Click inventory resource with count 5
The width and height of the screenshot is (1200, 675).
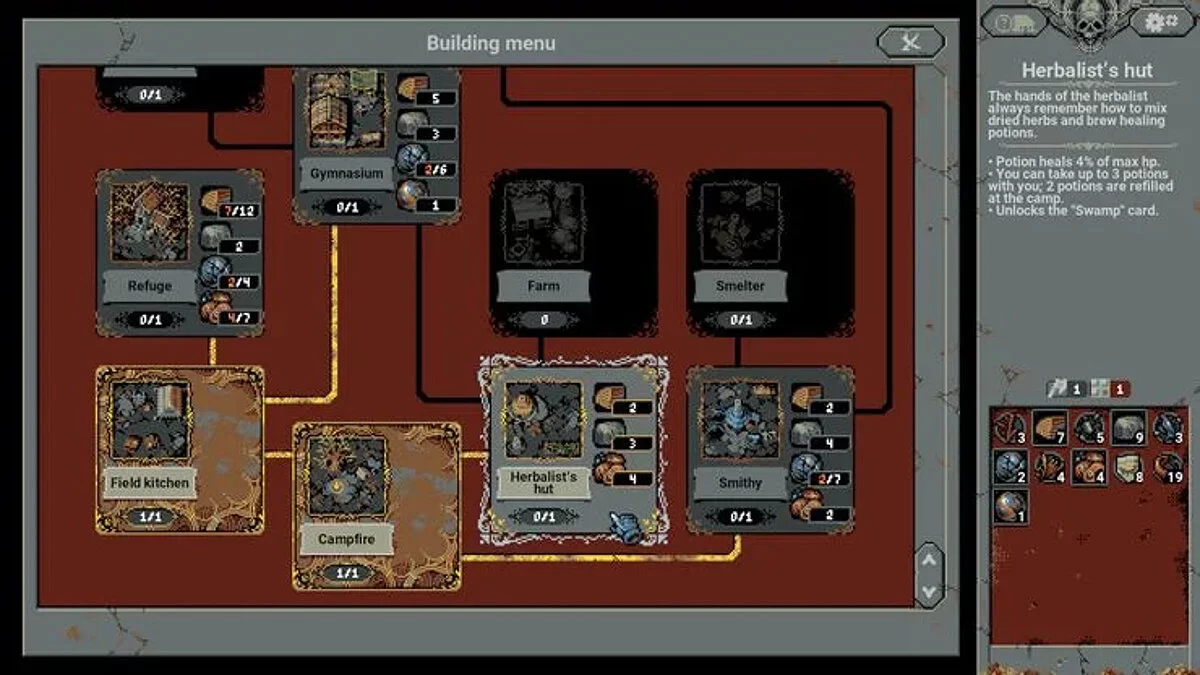coord(1089,427)
